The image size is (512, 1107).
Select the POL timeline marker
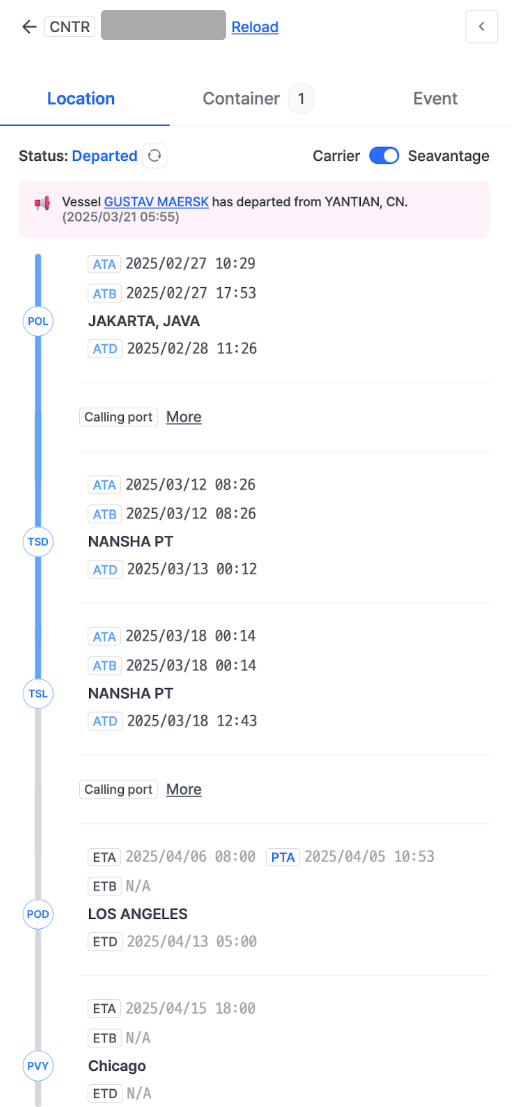coord(38,321)
